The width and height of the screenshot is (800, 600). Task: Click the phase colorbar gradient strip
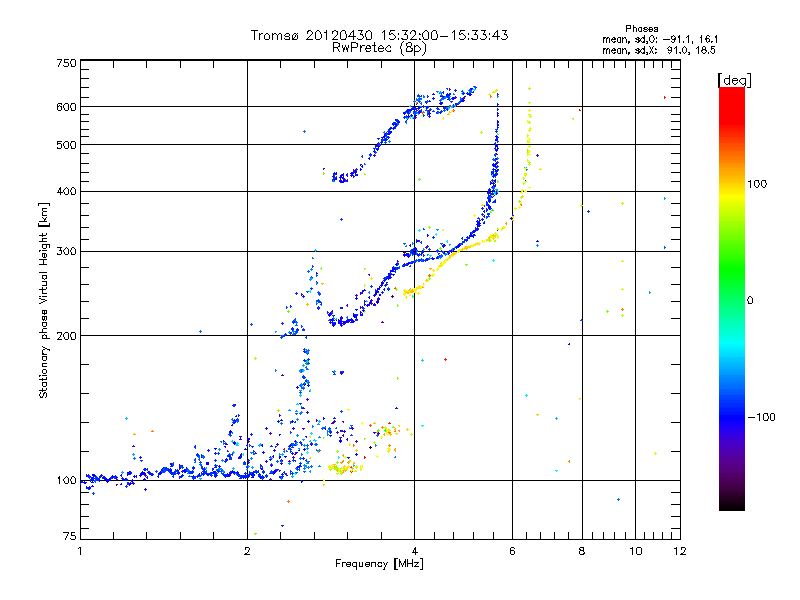[732, 298]
